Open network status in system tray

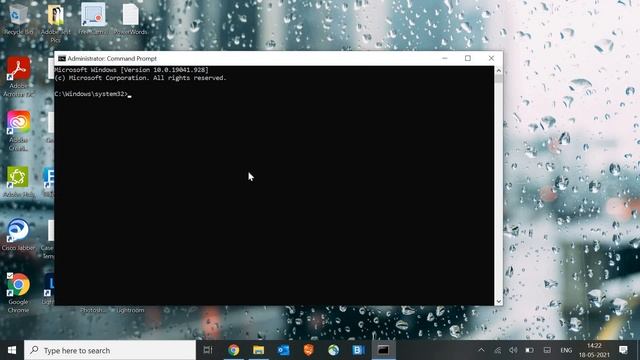[497, 350]
